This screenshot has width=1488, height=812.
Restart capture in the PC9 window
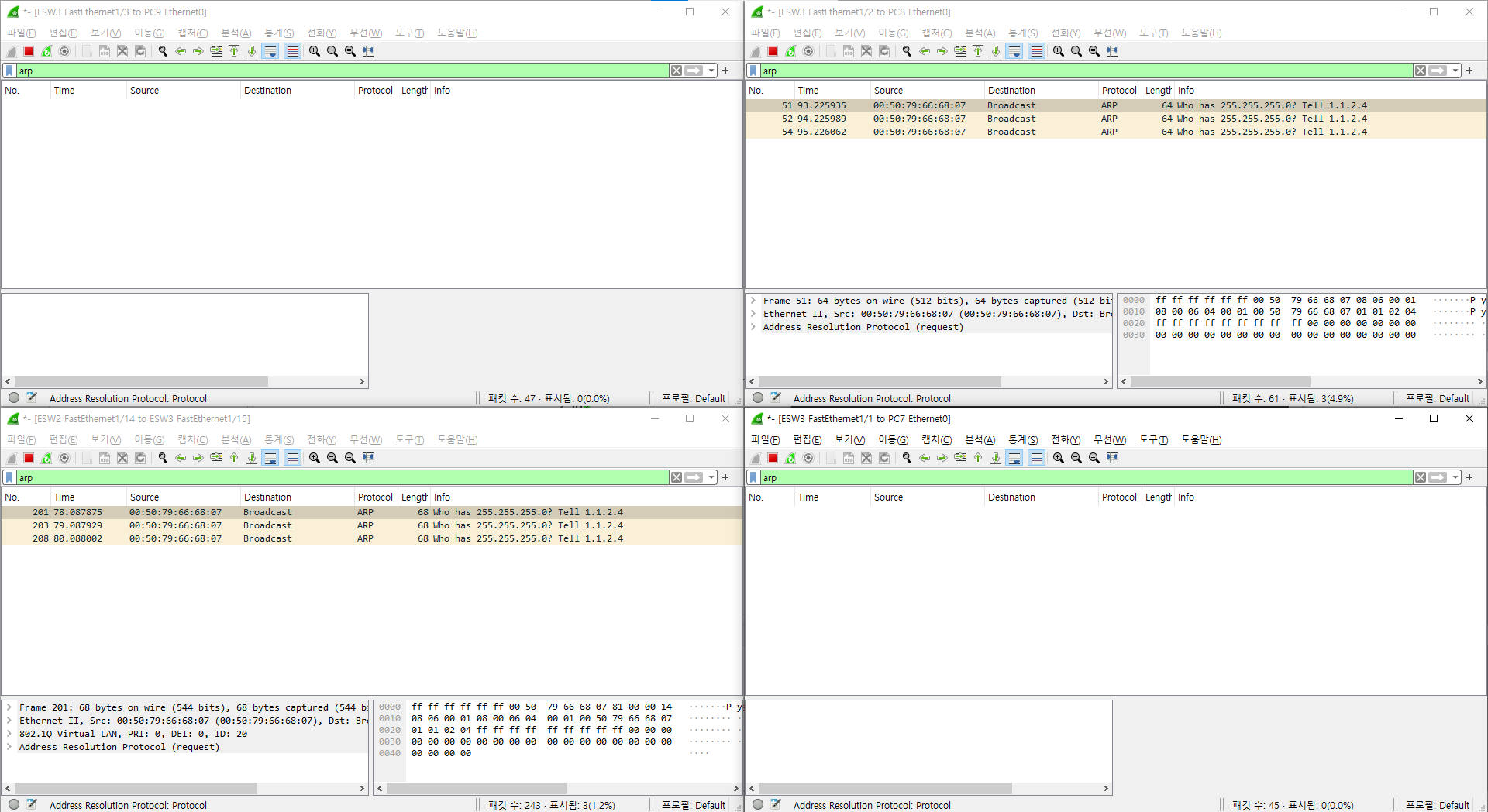[46, 51]
